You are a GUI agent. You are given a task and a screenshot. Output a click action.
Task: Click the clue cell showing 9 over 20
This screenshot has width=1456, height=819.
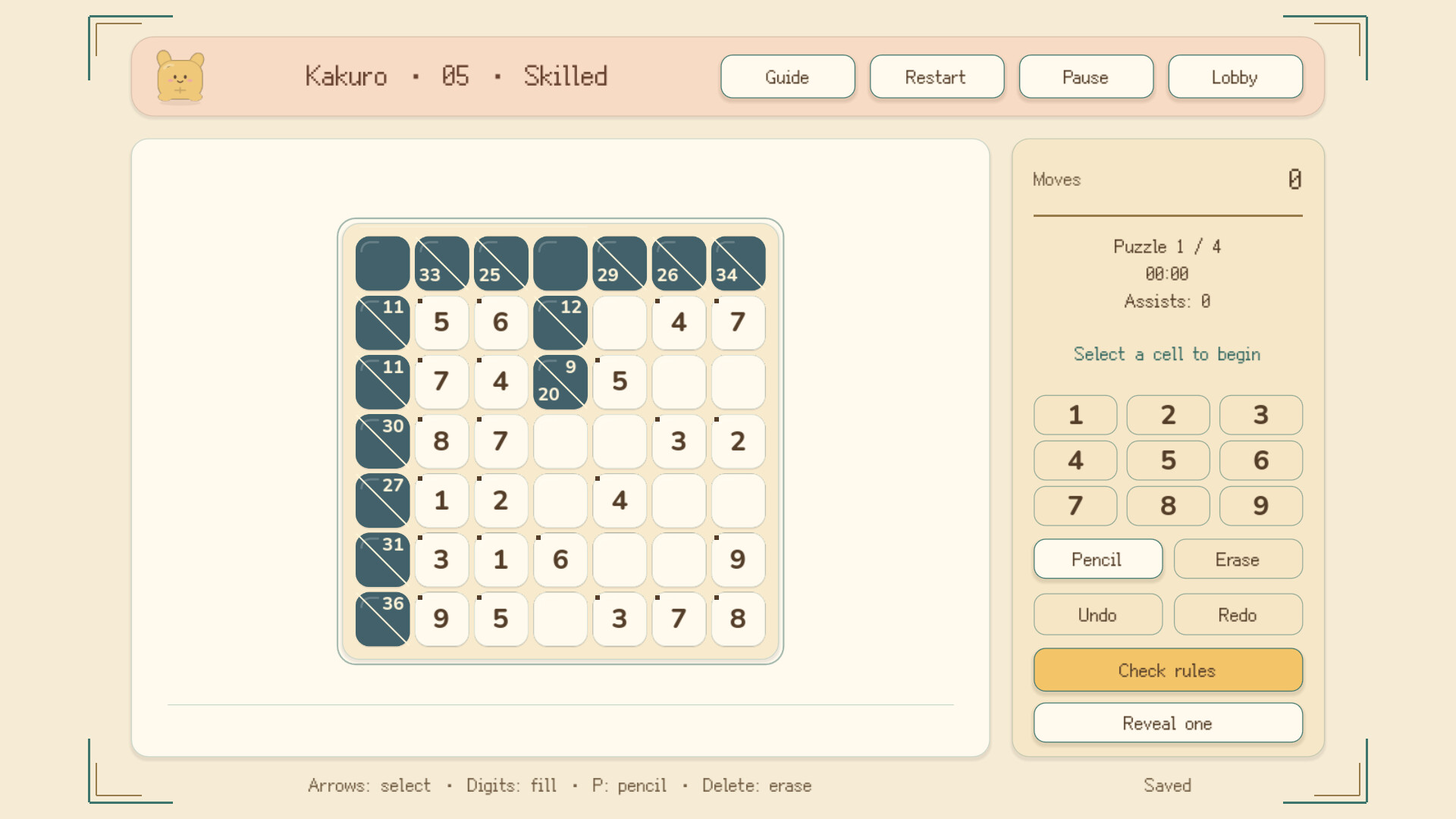click(560, 381)
